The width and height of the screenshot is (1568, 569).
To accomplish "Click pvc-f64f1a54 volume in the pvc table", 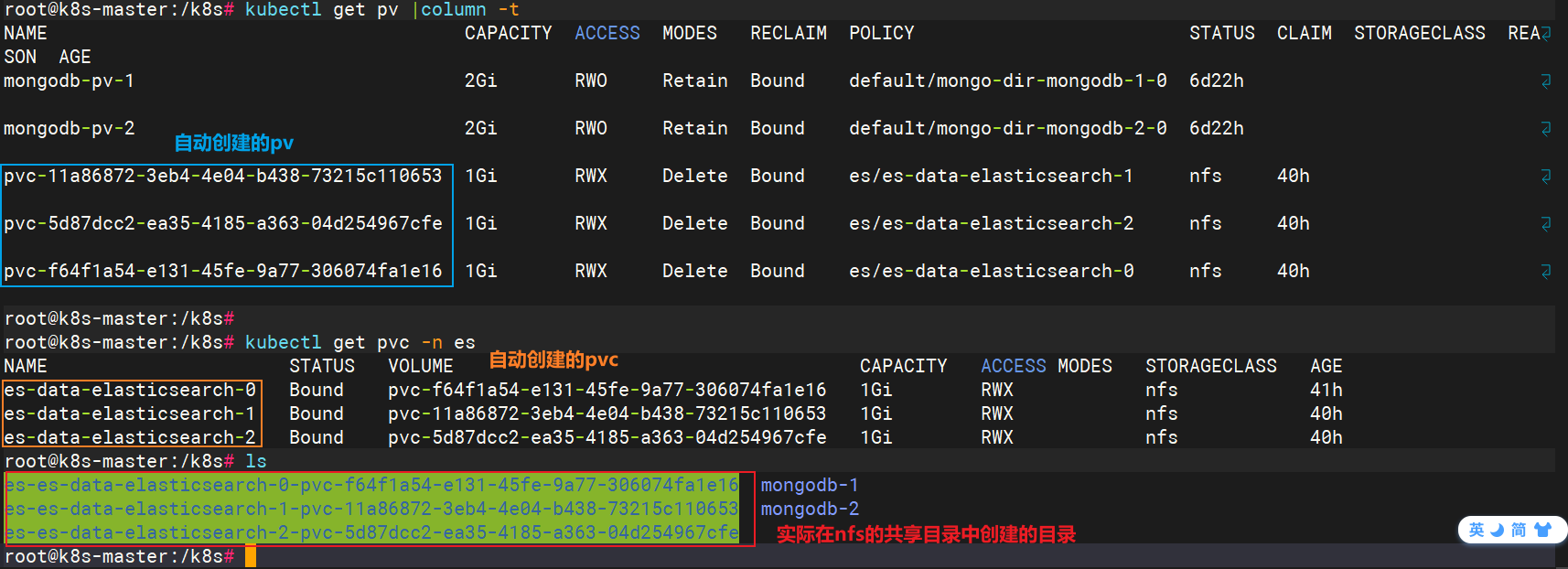I will pyautogui.click(x=607, y=390).
